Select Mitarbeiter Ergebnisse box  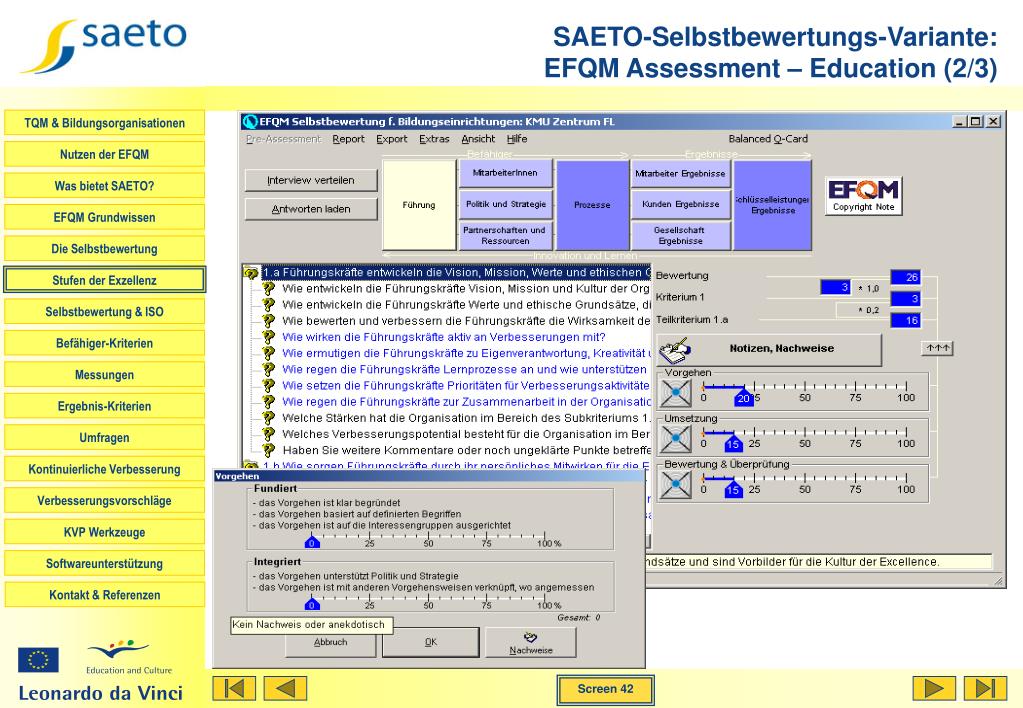coord(680,174)
